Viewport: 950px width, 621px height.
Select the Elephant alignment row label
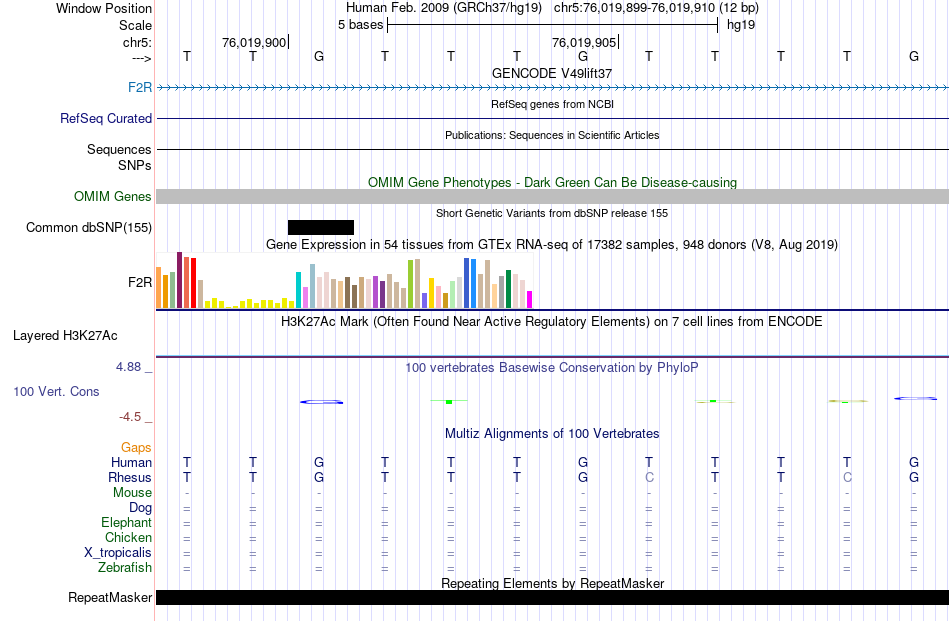pos(127,522)
